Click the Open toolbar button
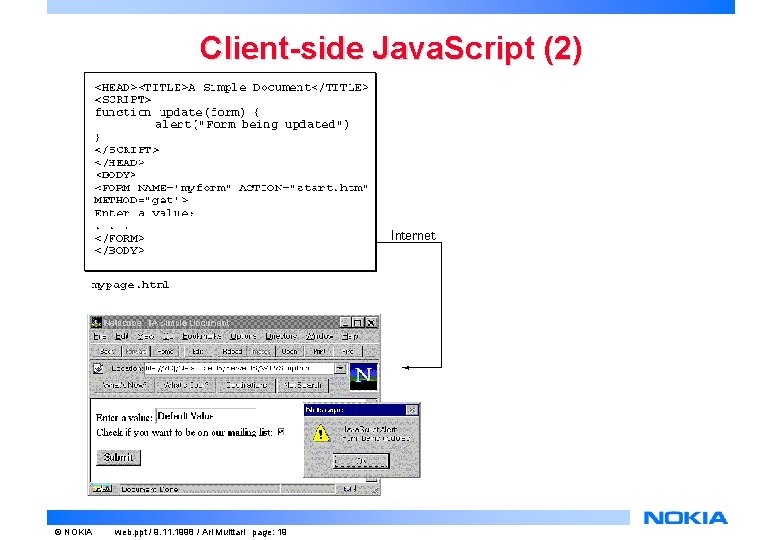The image size is (780, 540). tap(289, 351)
